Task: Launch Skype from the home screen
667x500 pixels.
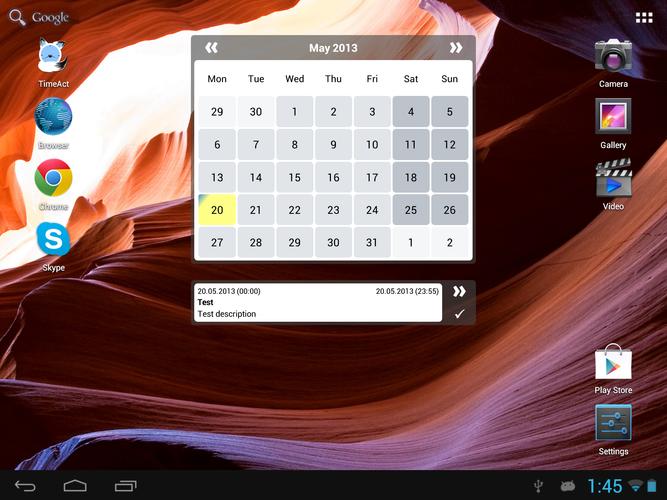Action: click(x=53, y=239)
